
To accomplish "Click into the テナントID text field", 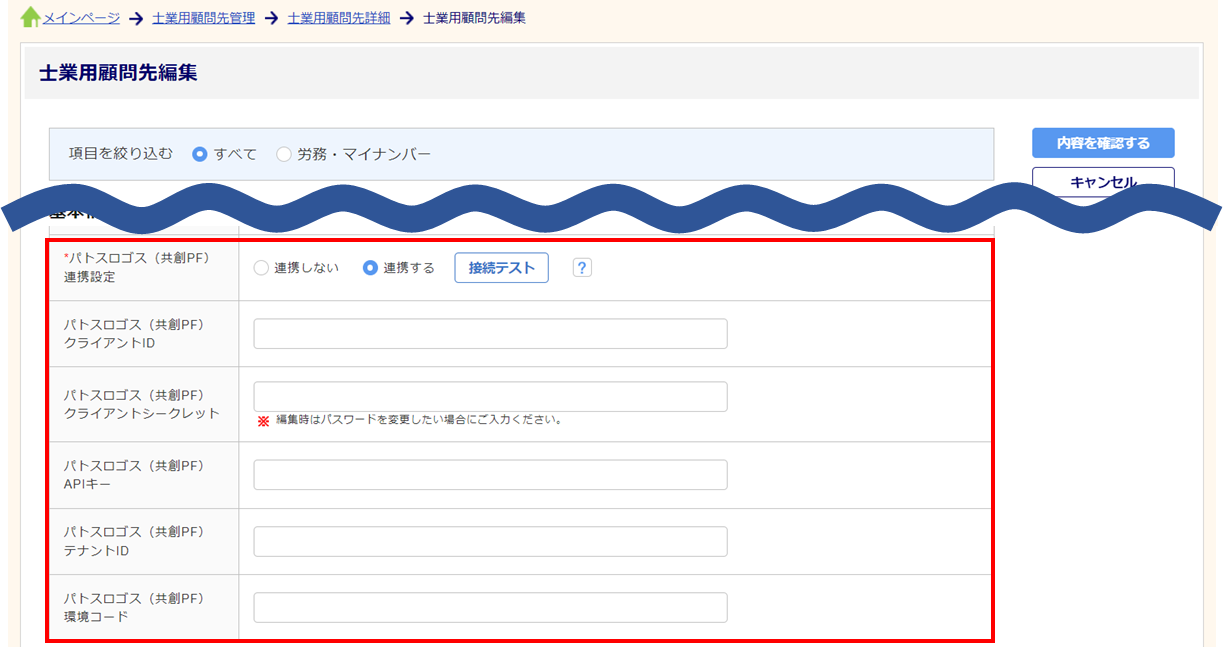I will pyautogui.click(x=490, y=541).
